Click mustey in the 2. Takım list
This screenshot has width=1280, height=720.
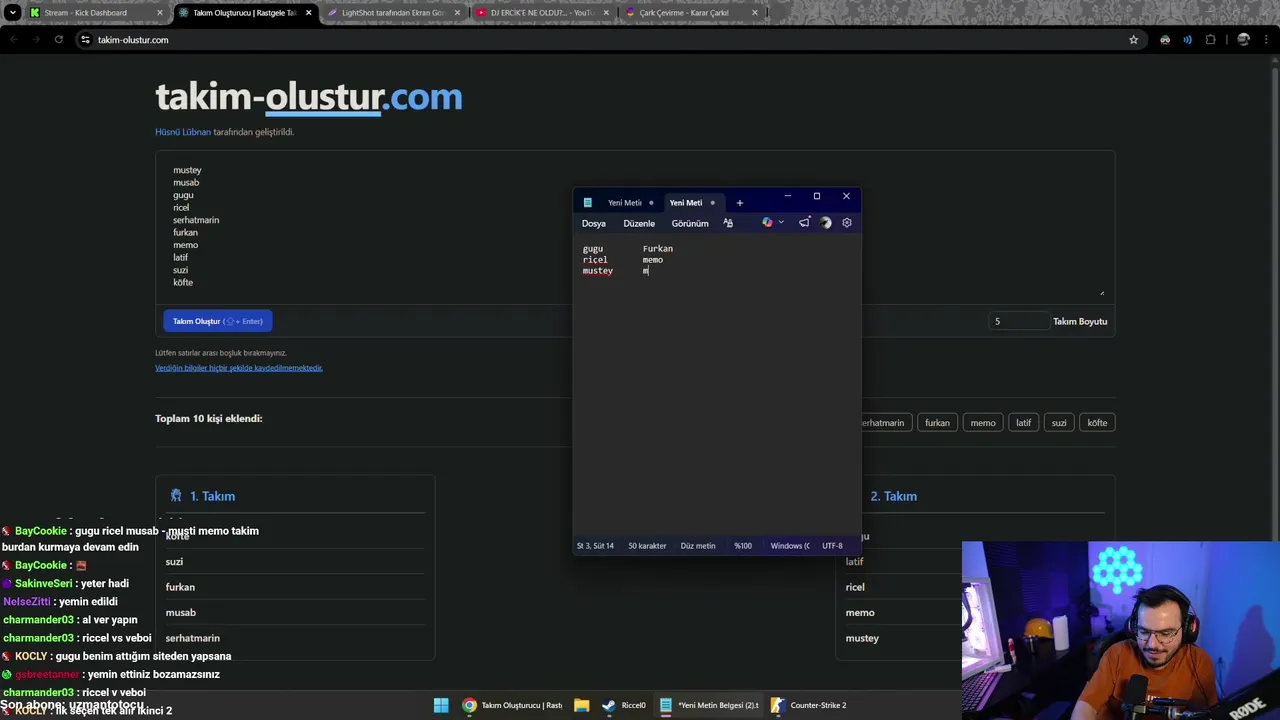point(862,638)
